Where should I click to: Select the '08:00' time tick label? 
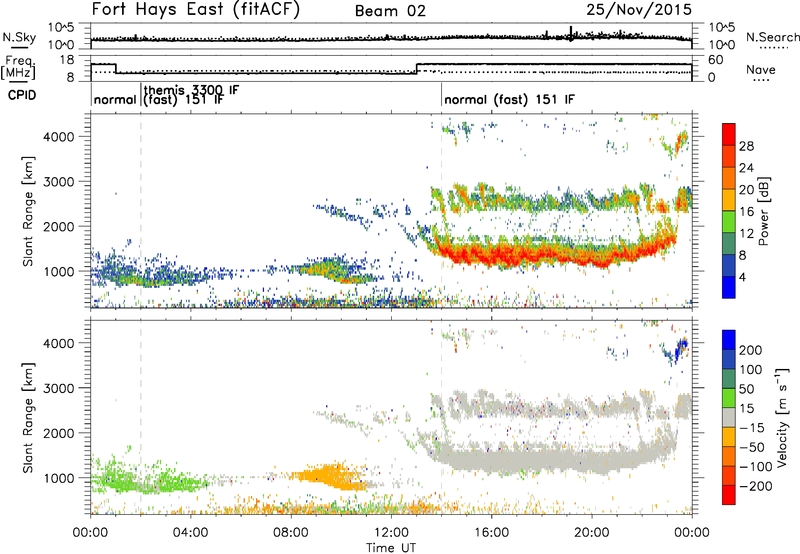pos(291,533)
